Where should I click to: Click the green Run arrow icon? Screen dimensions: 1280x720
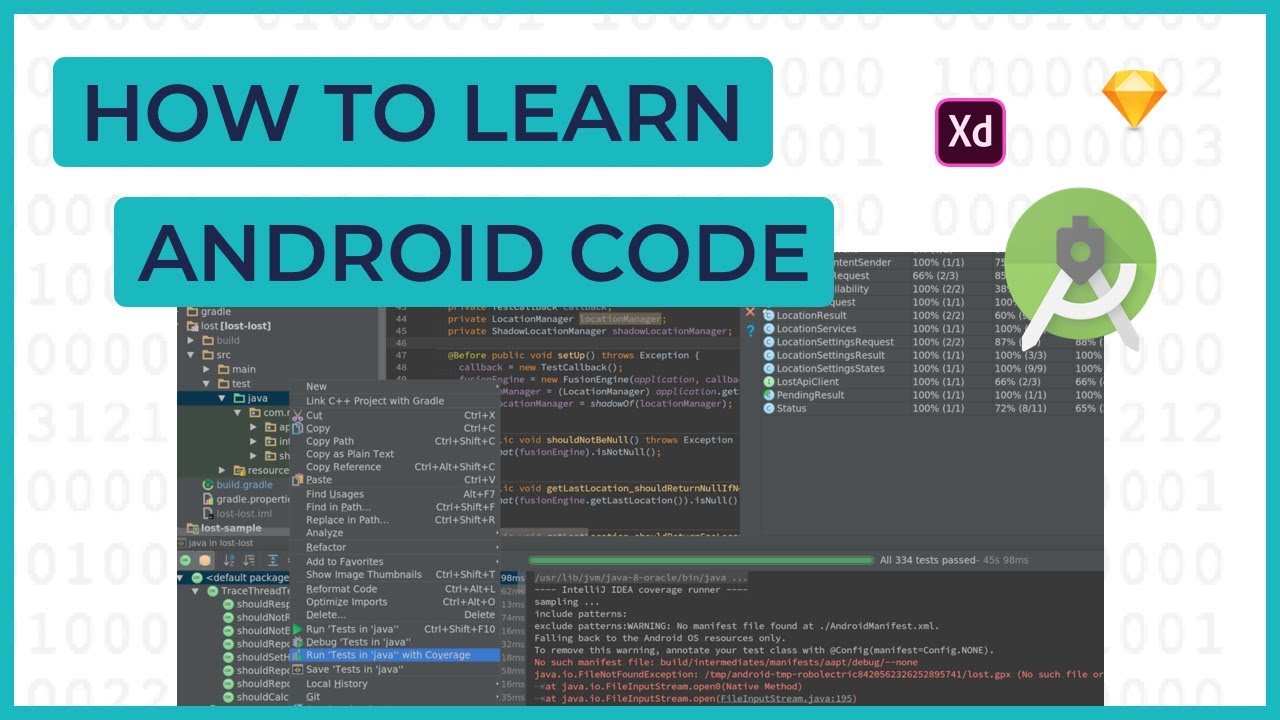point(297,629)
